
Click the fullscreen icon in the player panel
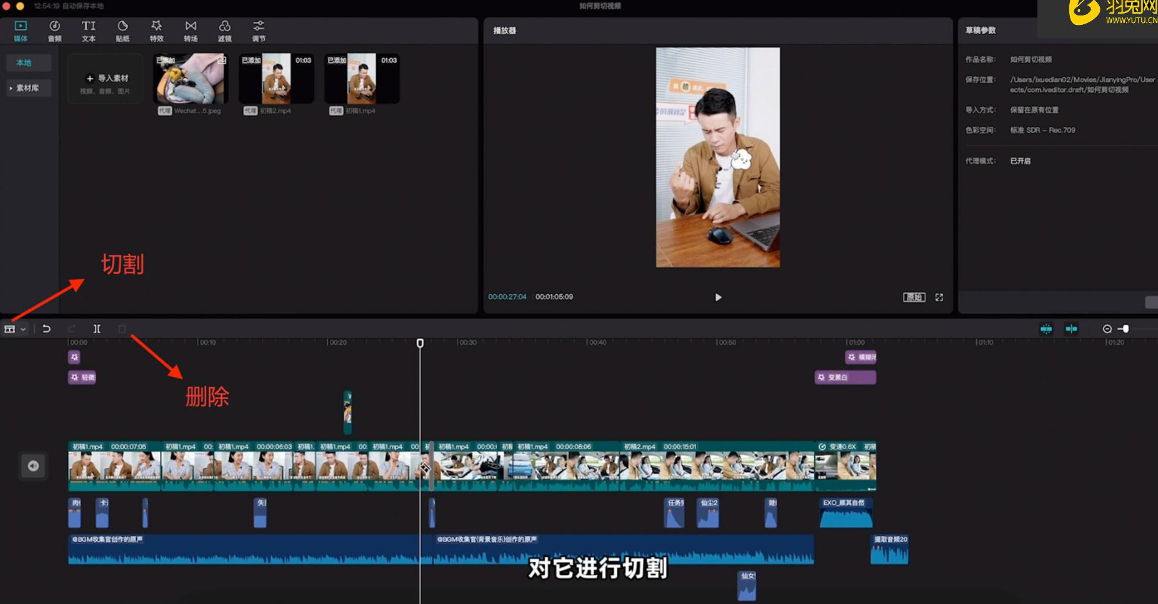coord(940,297)
